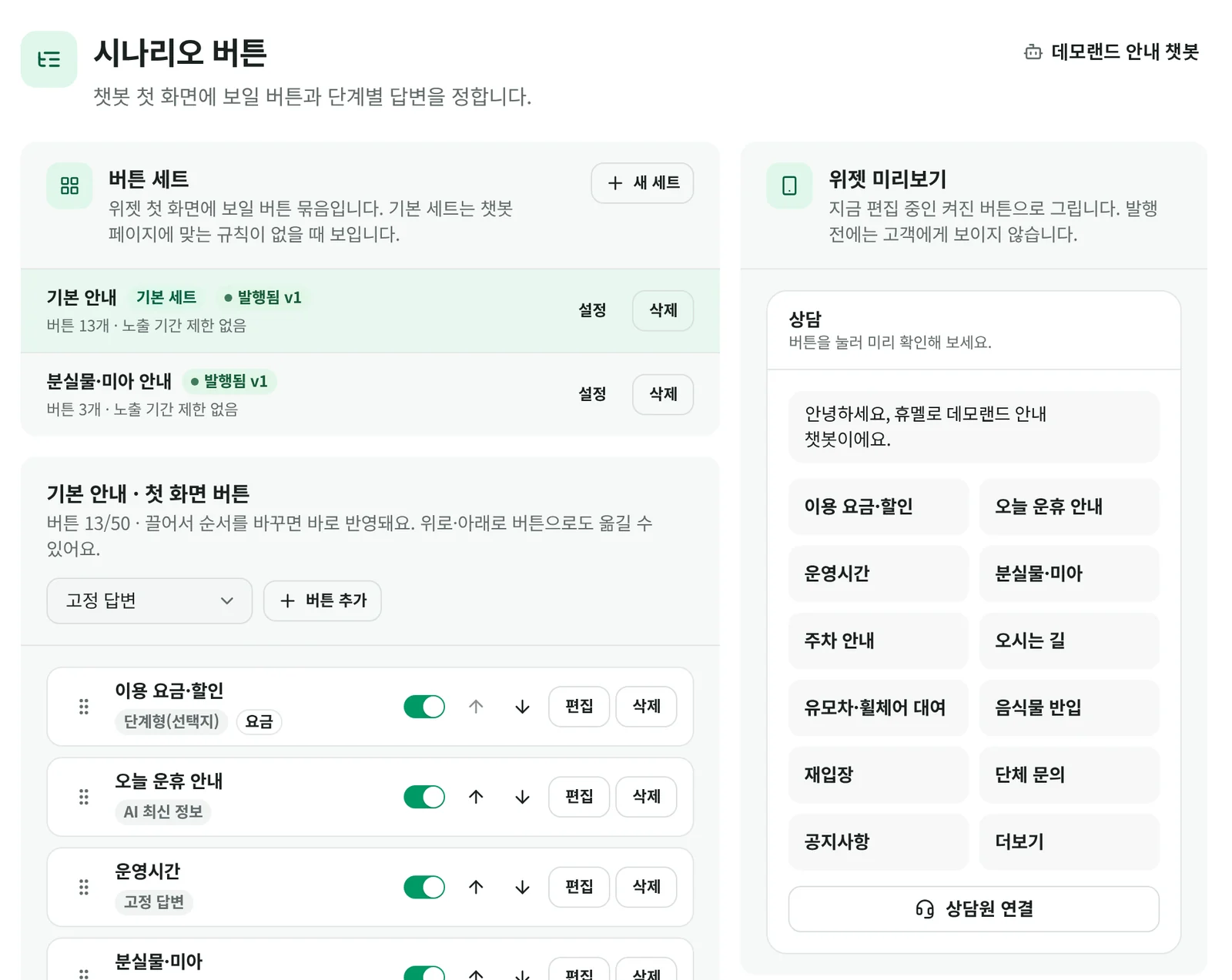Grab the drag handle of 운영시간 row
1232x980 pixels.
pos(84,887)
